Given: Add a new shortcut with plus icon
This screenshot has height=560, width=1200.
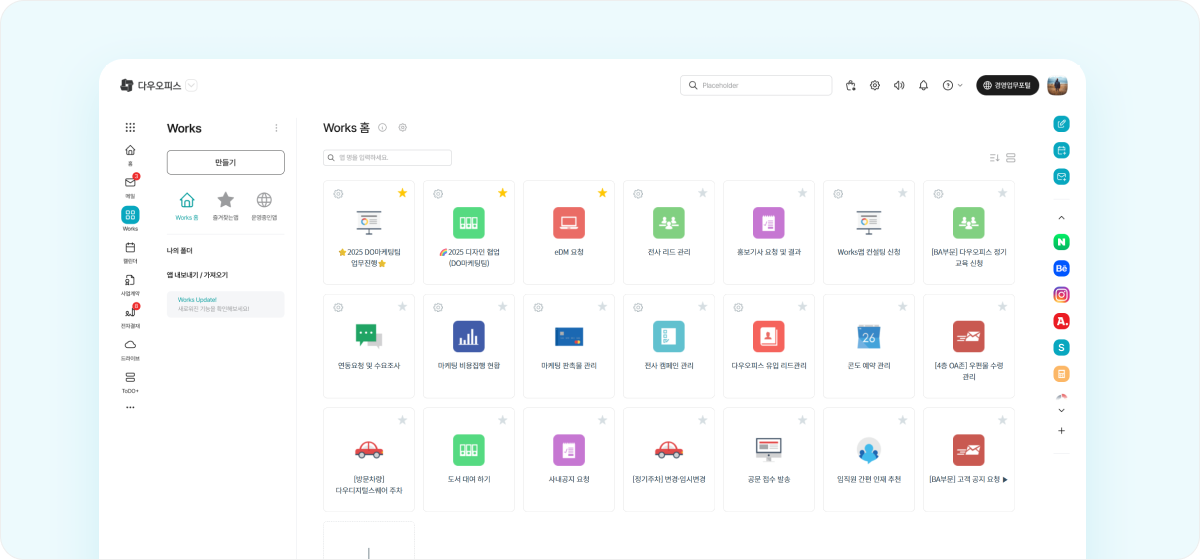Looking at the screenshot, I should tap(1062, 431).
